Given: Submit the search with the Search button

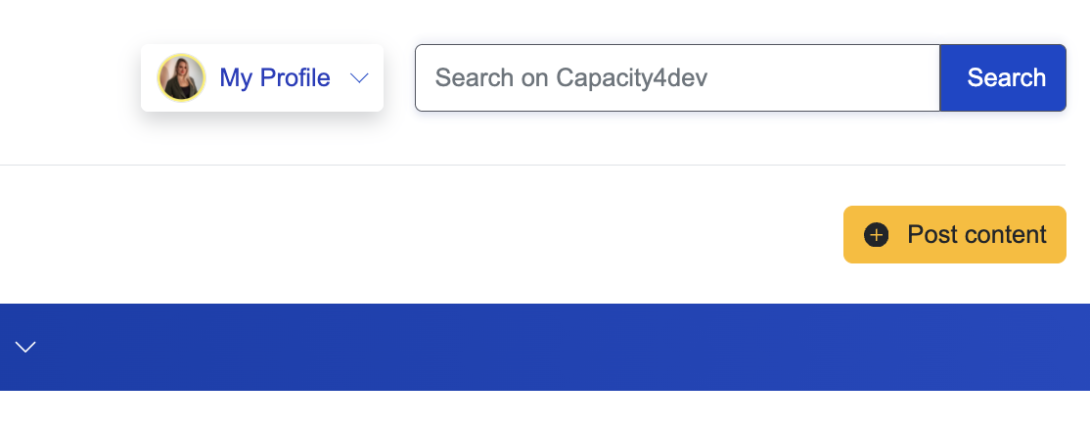Looking at the screenshot, I should pyautogui.click(x=1003, y=78).
